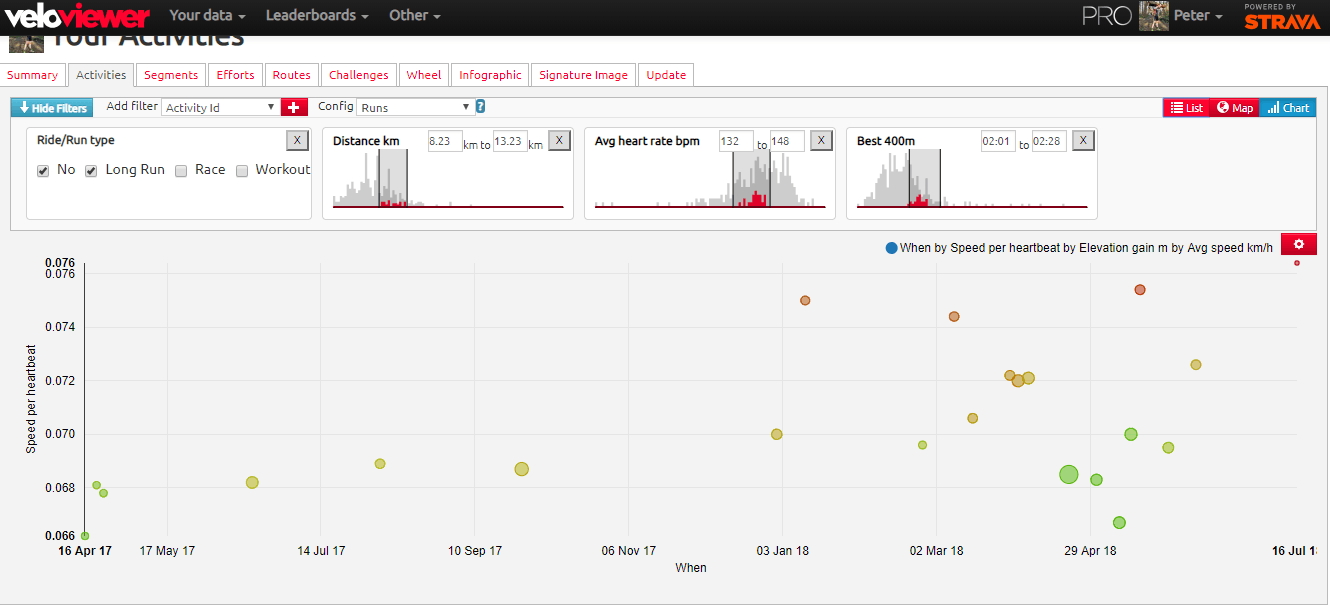Toggle the Long Run checkbox
The image size is (1330, 607).
coord(91,171)
